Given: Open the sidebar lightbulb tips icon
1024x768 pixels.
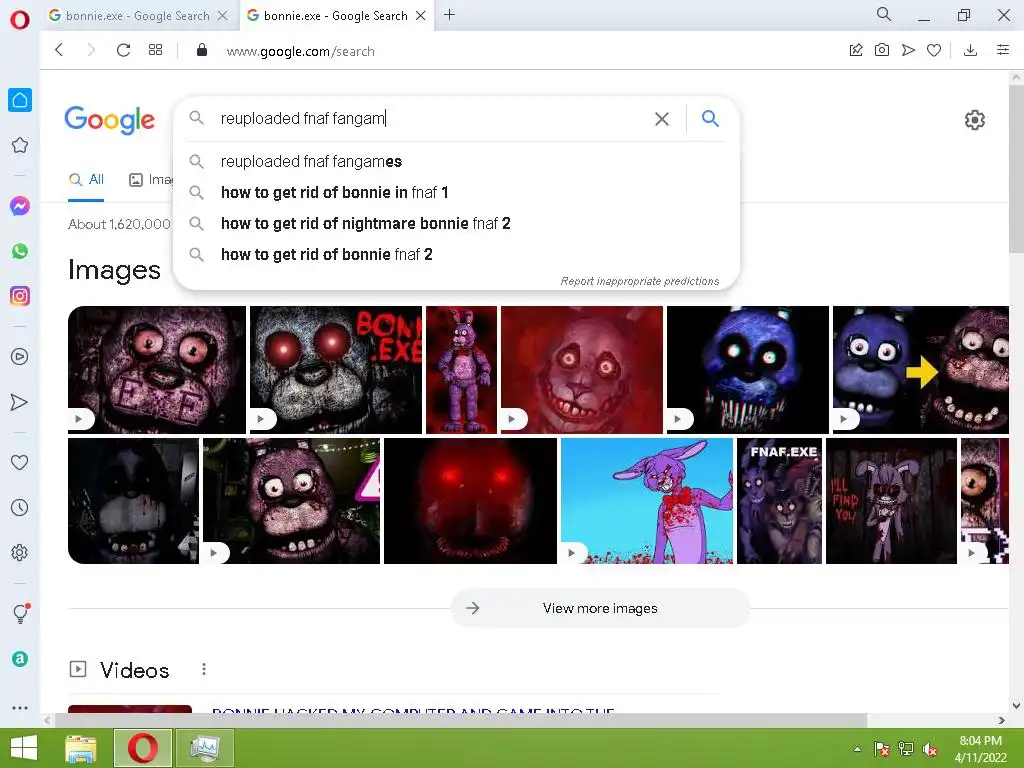Looking at the screenshot, I should [20, 613].
